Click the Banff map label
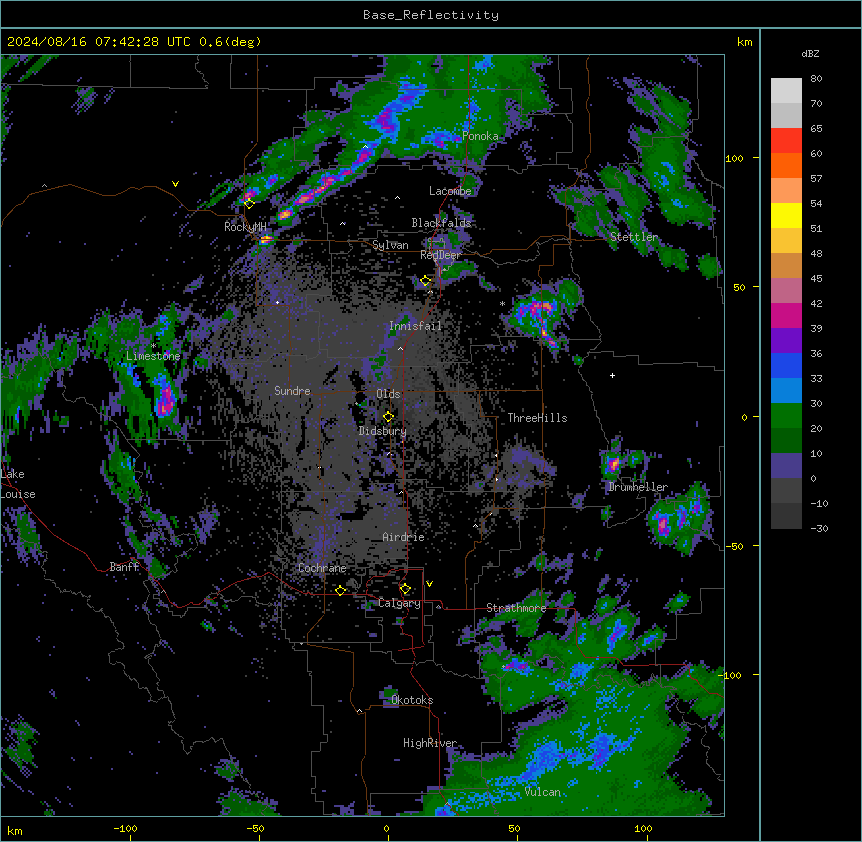Viewport: 862px width, 842px height. [x=124, y=567]
